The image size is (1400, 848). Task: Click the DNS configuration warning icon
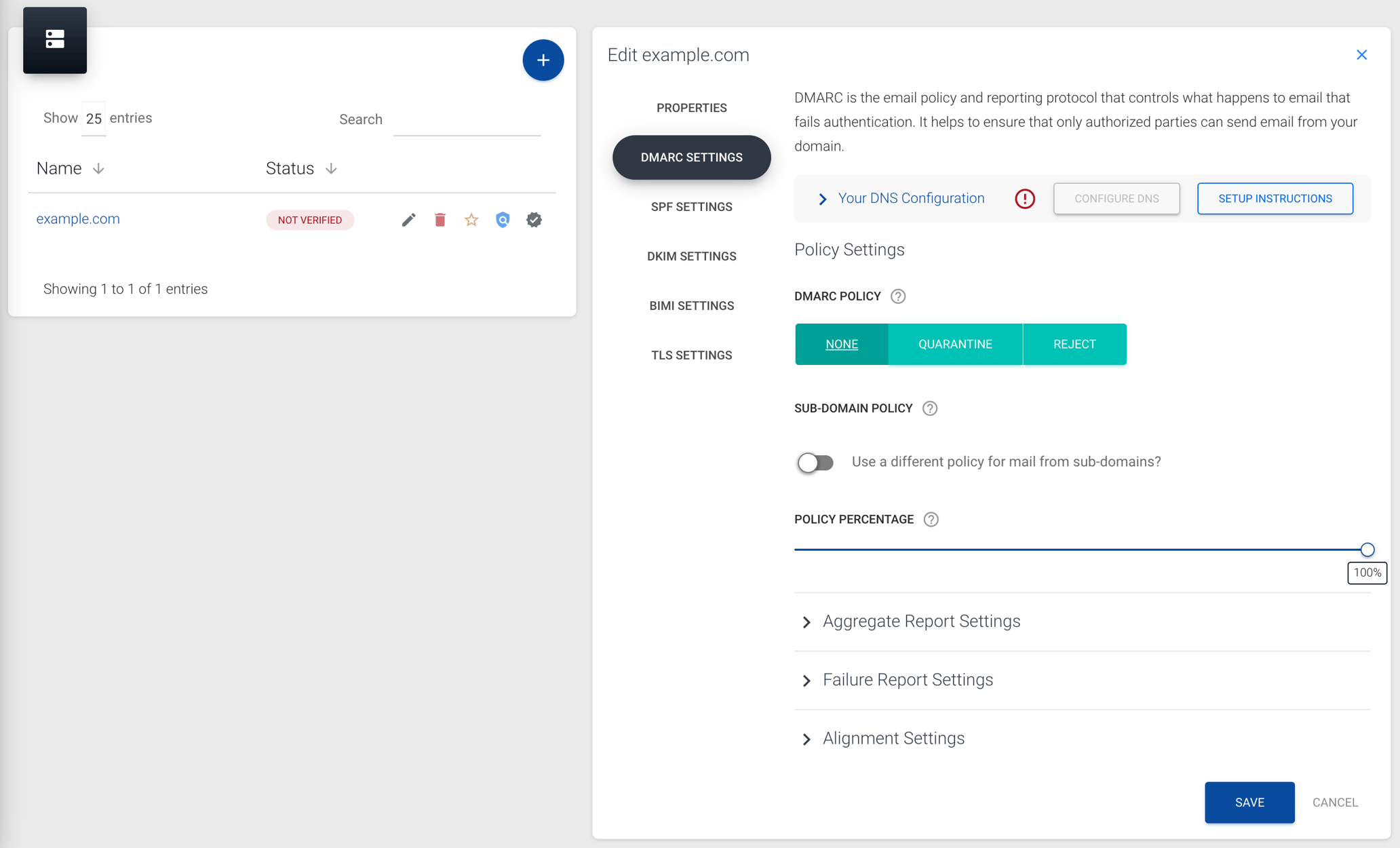coord(1025,198)
